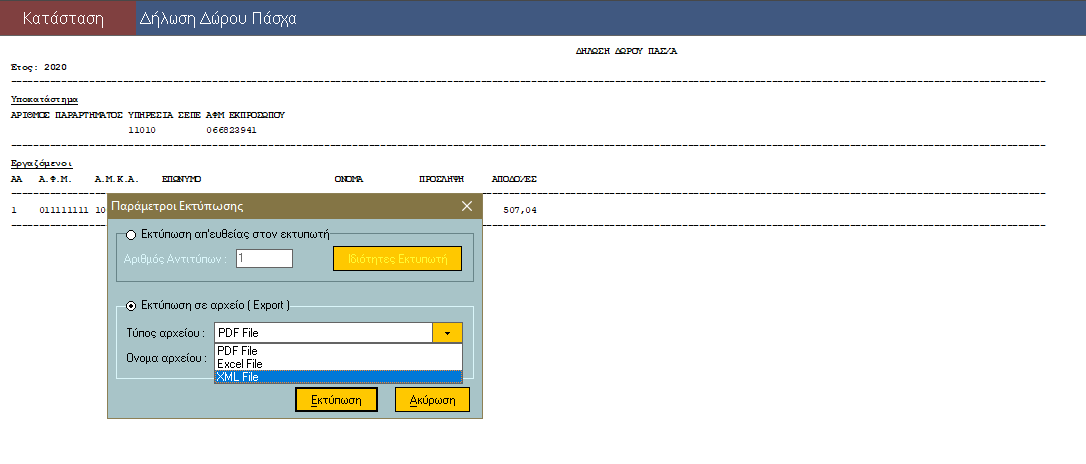
Task: Click the employee Α.Φ.Μ. value 011111111
Action: point(64,210)
